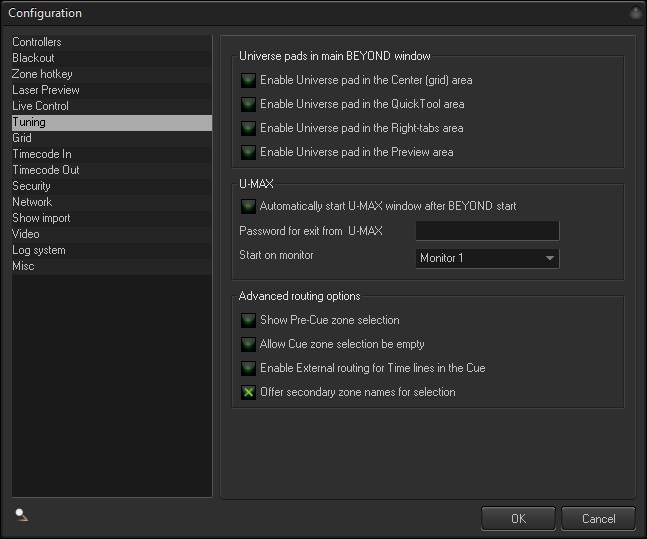Image resolution: width=647 pixels, height=539 pixels.
Task: Check Universe pad in the Preview area
Action: [248, 152]
